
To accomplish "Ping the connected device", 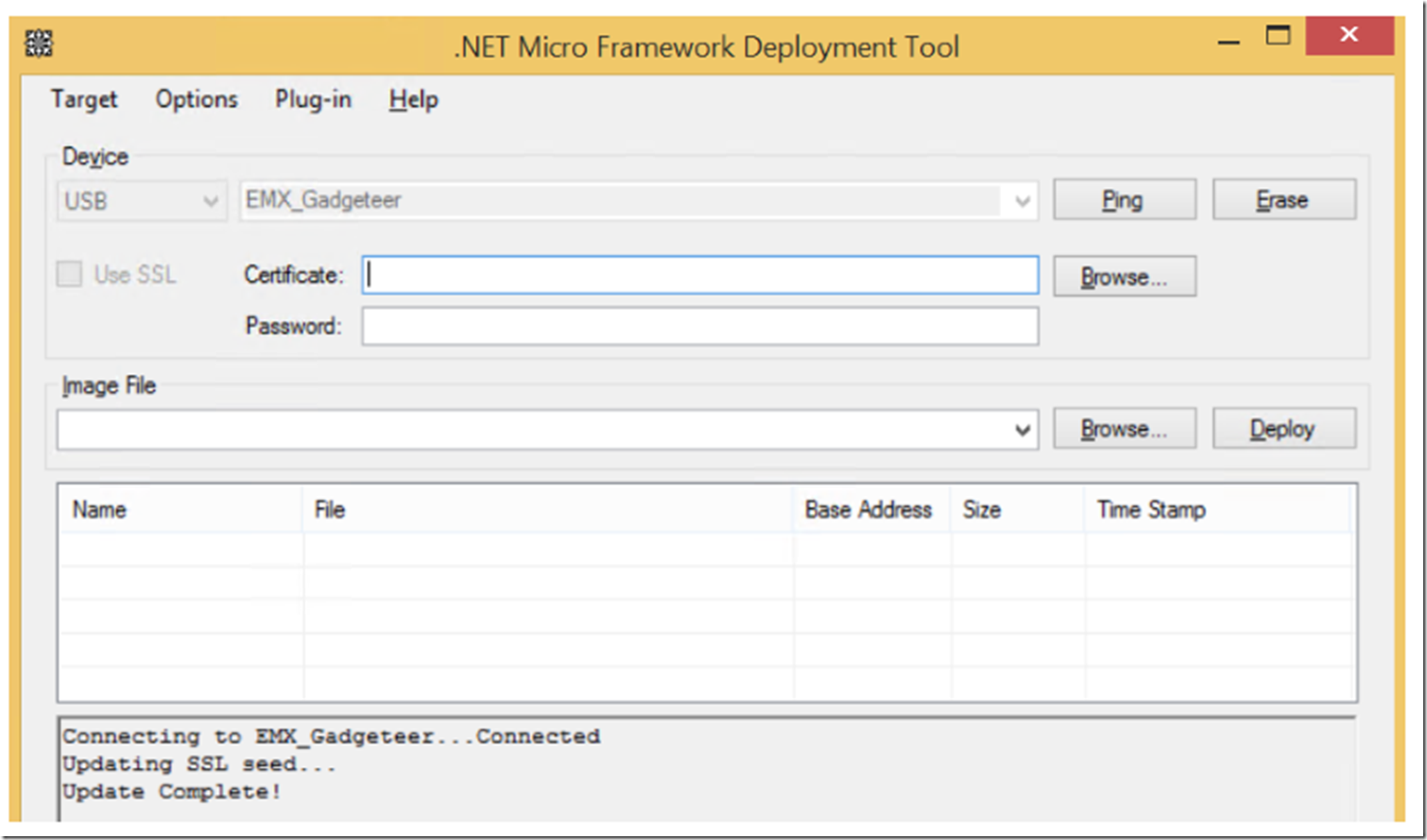I will [x=1125, y=199].
